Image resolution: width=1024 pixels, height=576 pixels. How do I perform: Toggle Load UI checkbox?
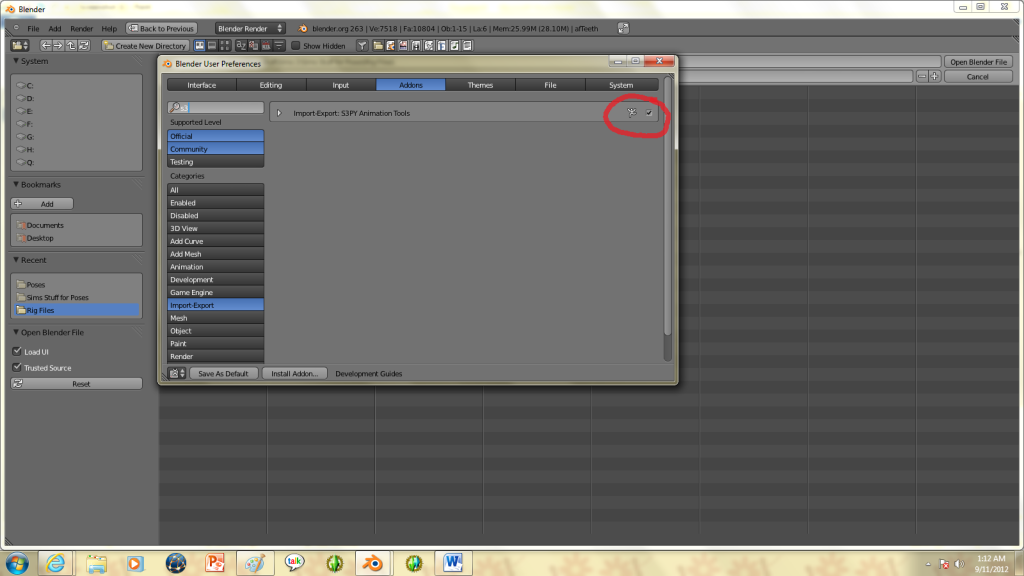(17, 351)
